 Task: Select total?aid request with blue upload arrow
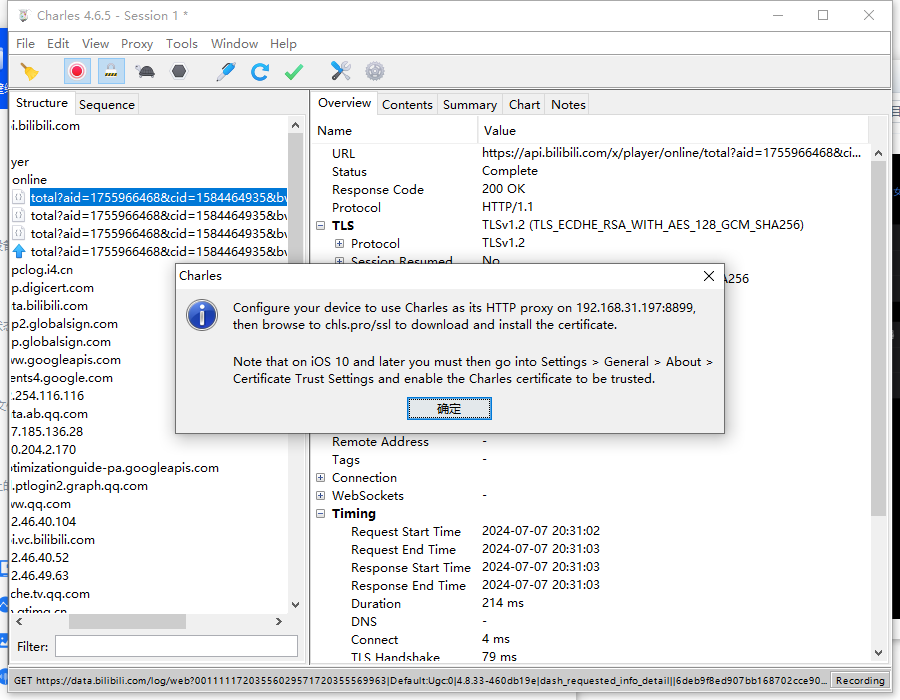click(x=158, y=251)
